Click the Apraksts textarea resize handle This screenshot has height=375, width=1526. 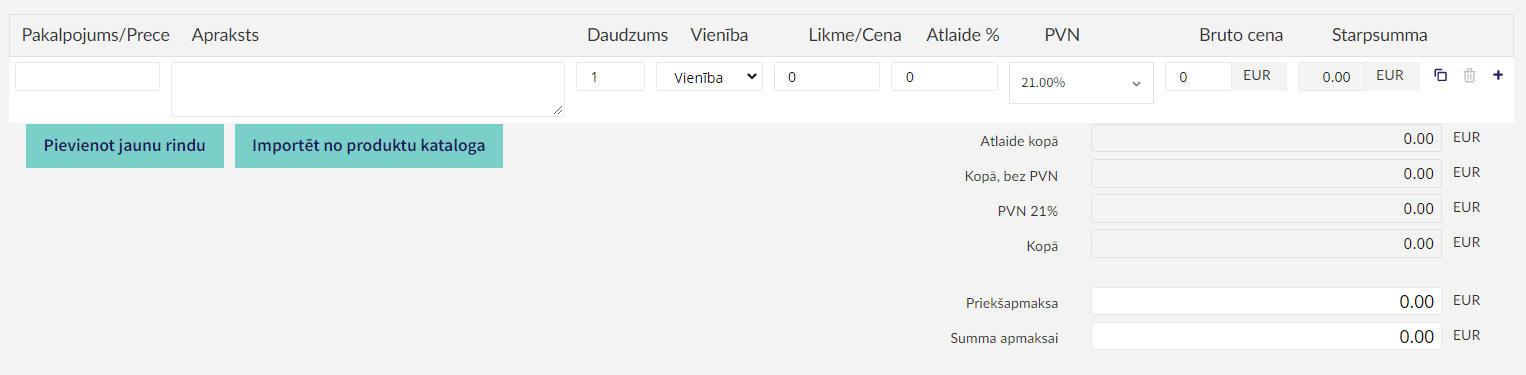558,110
